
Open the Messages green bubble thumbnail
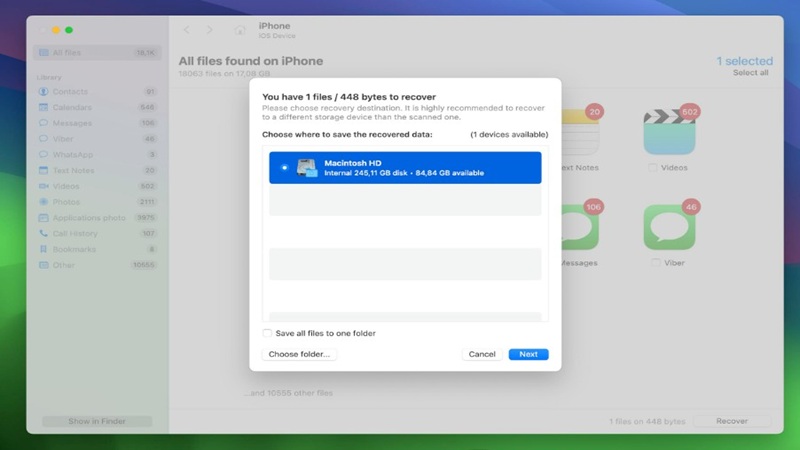pos(580,228)
